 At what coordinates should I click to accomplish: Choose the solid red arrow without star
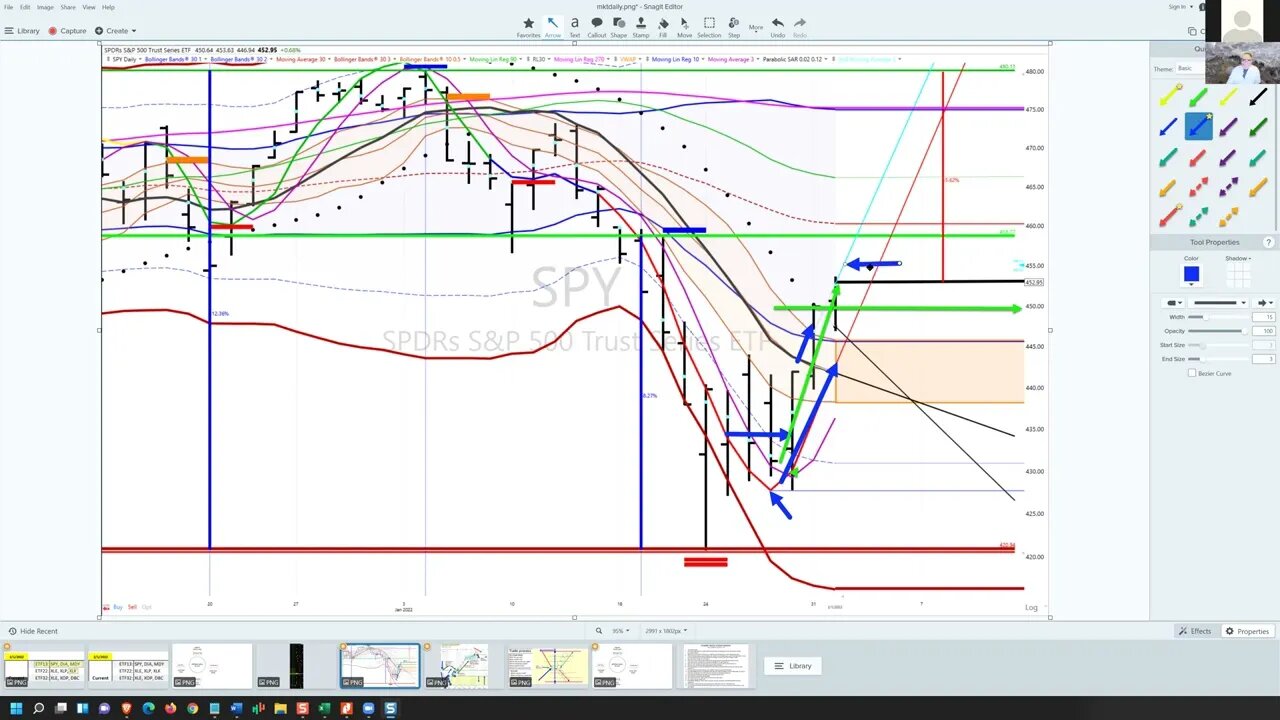[x=1198, y=157]
